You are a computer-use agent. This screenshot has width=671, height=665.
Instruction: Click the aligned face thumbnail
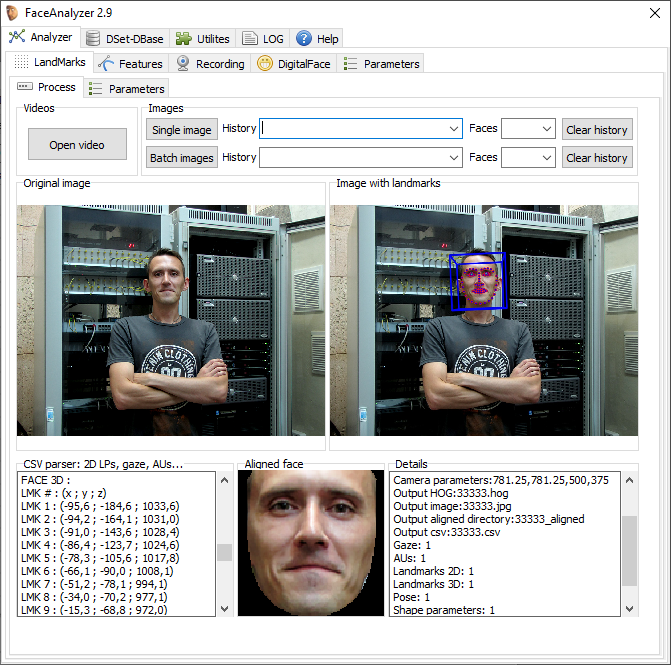pos(311,543)
